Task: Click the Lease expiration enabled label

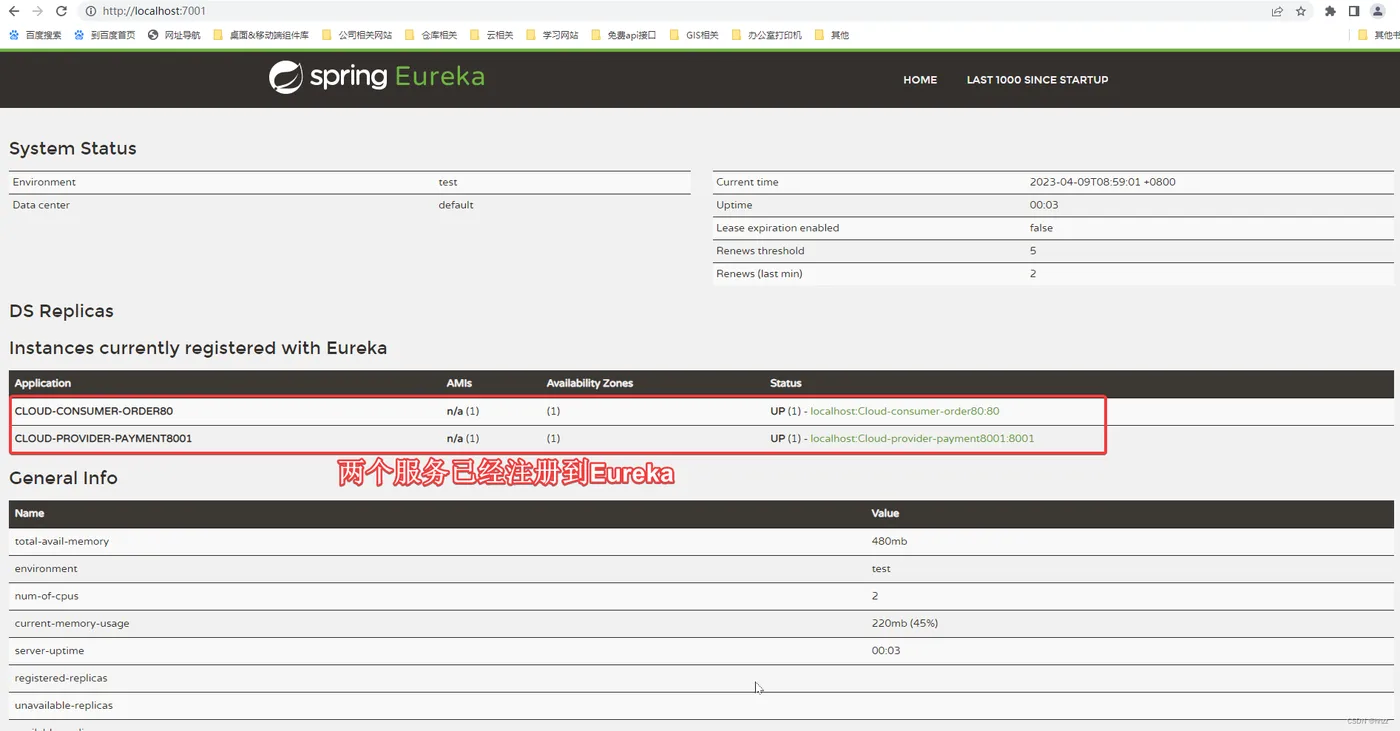Action: tap(778, 228)
